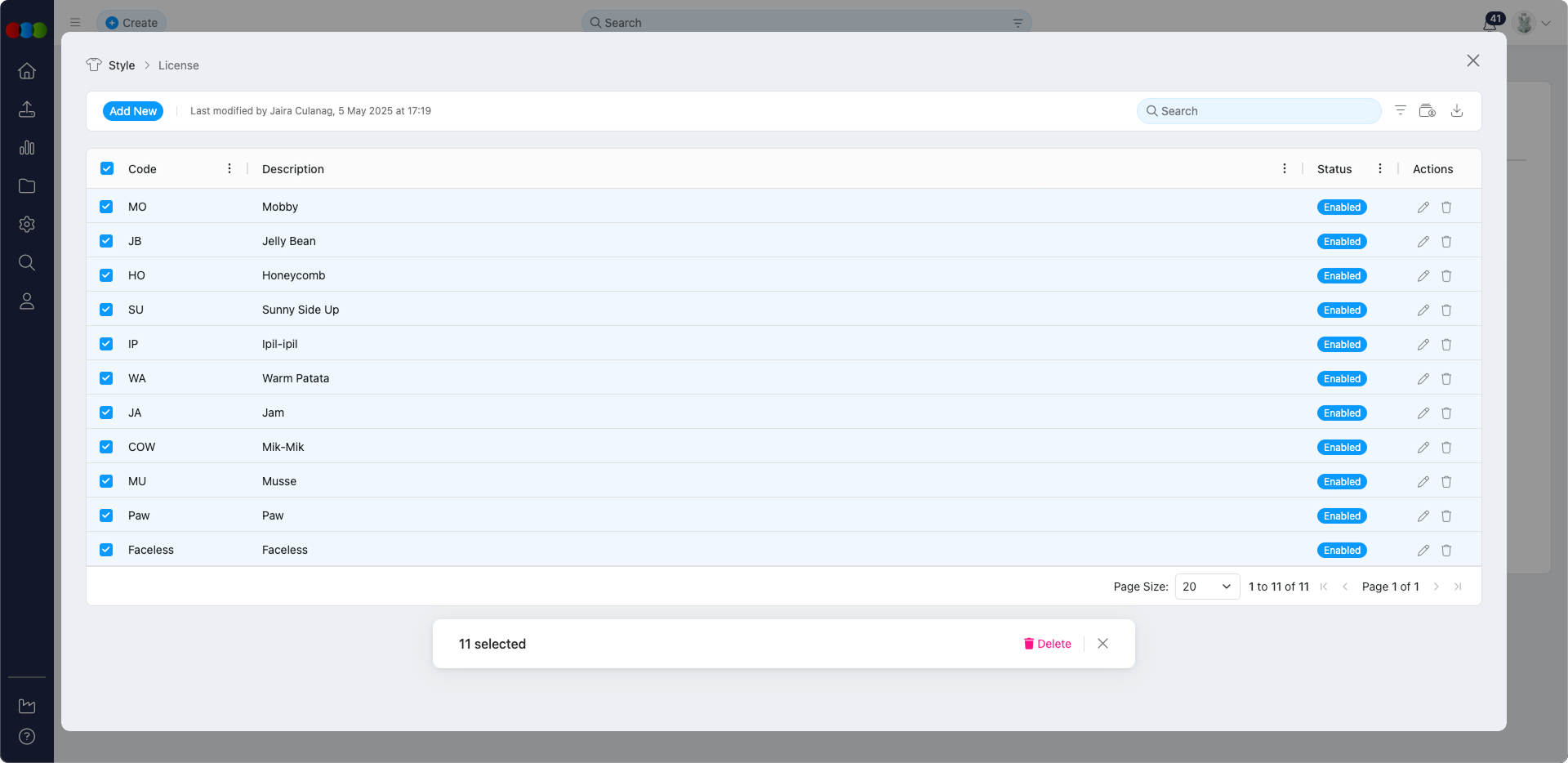Click the Add New button
1568x763 pixels.
coord(132,110)
